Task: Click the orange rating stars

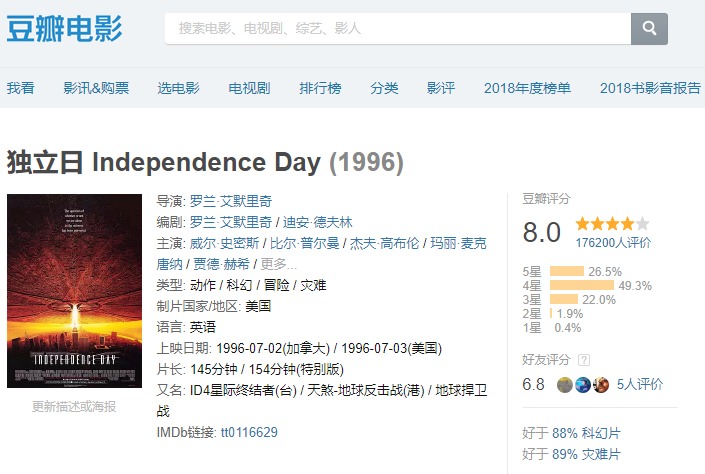Action: [612, 224]
